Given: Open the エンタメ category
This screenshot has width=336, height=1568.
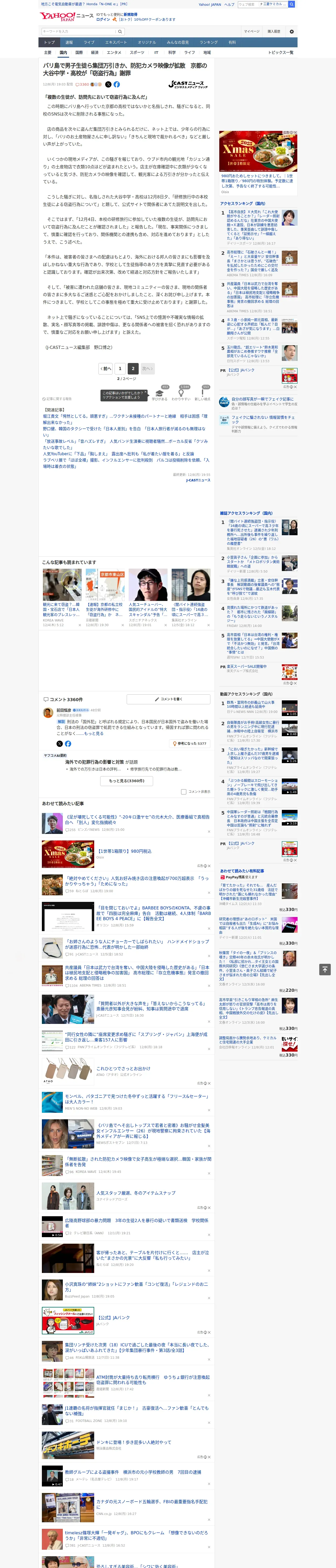Looking at the screenshot, I should point(114,52).
